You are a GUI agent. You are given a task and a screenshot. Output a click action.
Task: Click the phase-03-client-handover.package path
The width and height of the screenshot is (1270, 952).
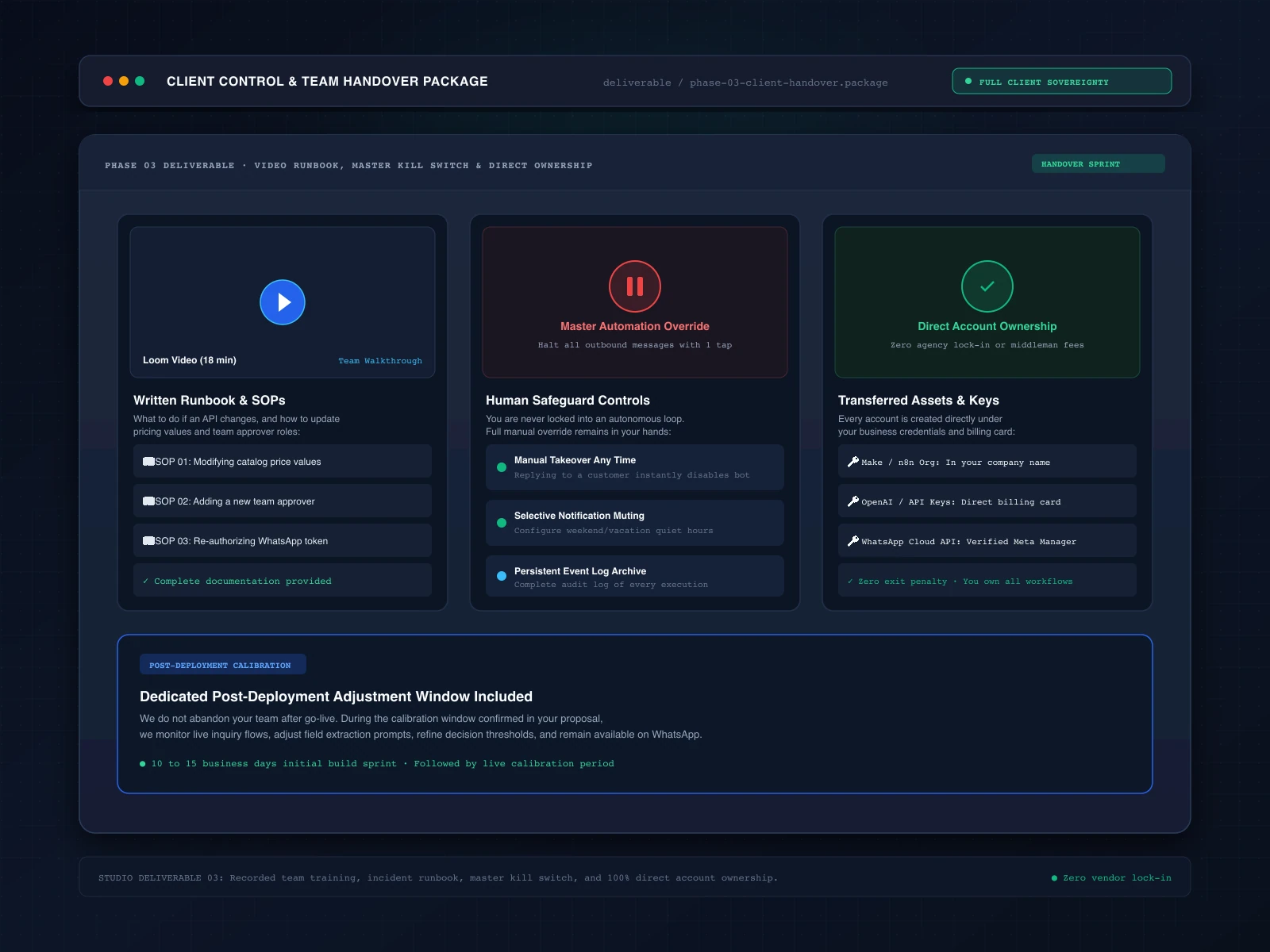[789, 83]
